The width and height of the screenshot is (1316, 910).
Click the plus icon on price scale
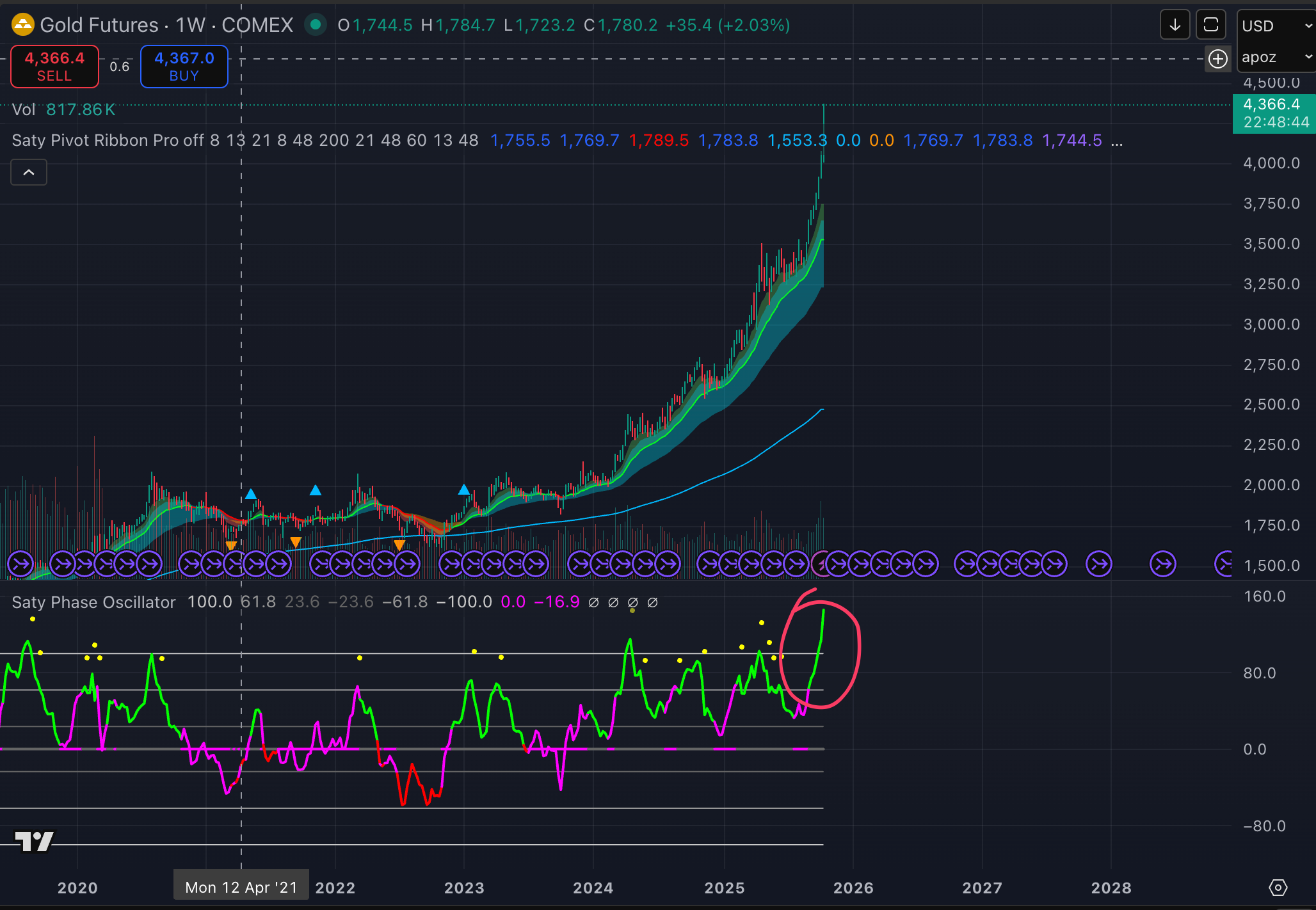pos(1217,60)
